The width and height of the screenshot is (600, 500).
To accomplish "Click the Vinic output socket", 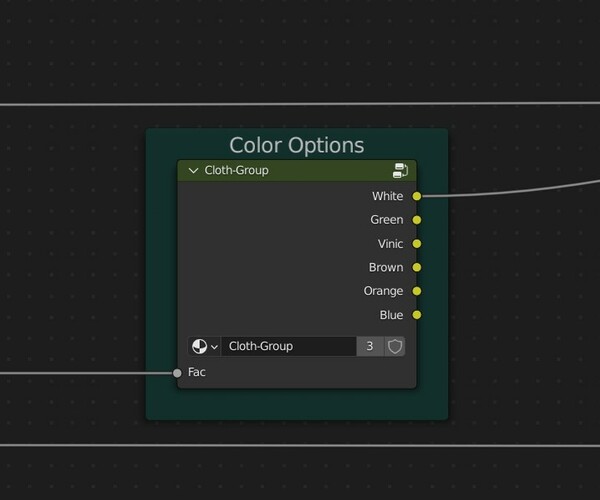I will [417, 244].
